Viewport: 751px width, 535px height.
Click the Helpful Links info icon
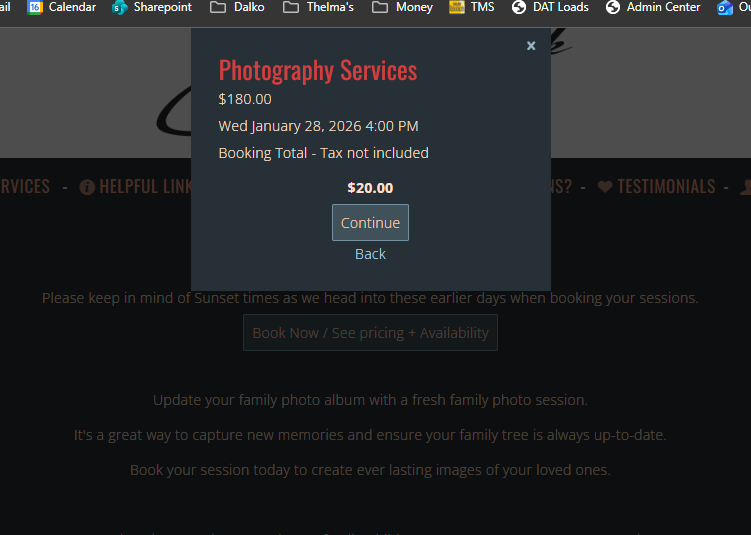click(87, 187)
